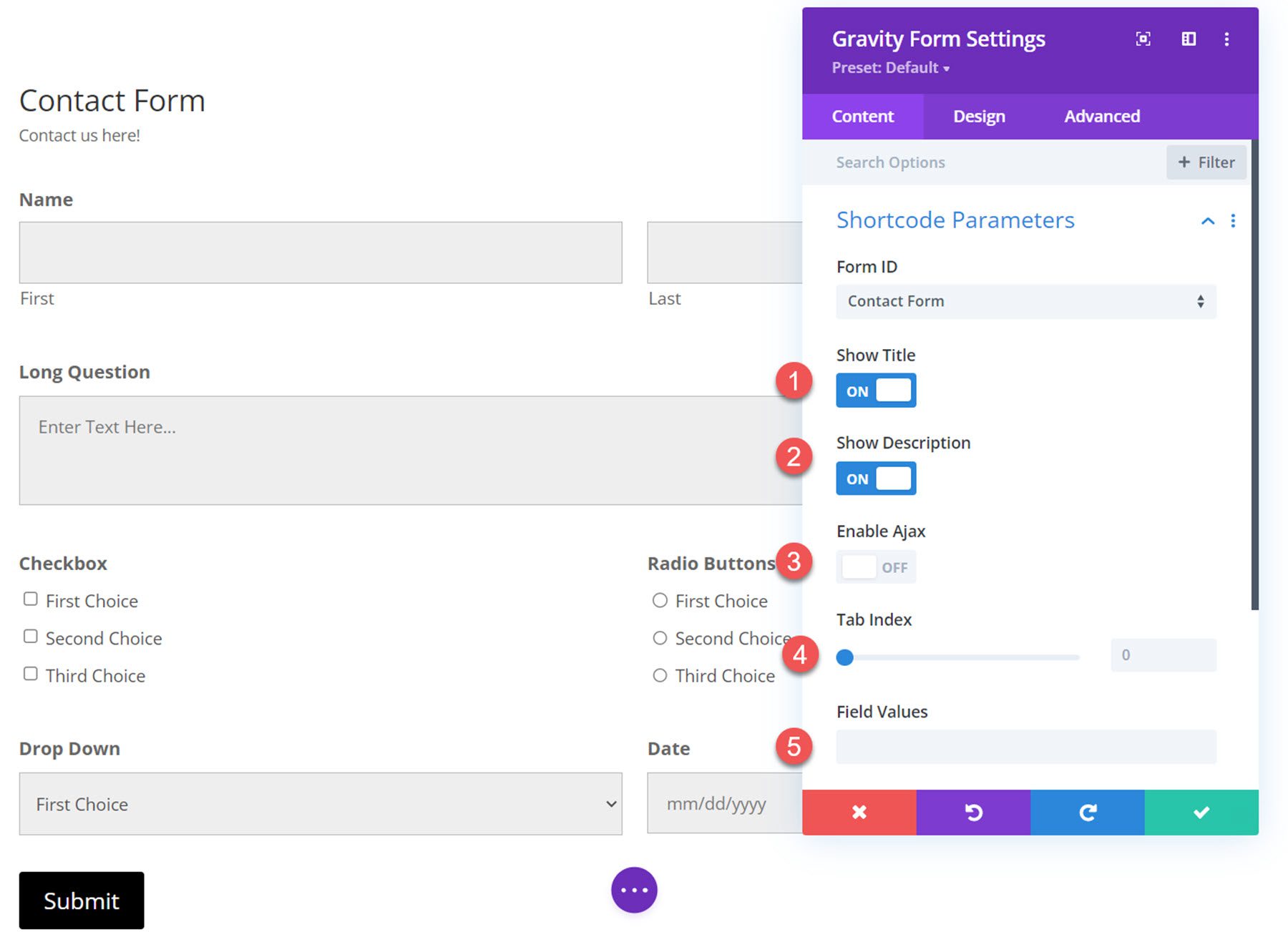Open the Advanced tab
Viewport: 1288px width, 932px height.
click(1101, 115)
